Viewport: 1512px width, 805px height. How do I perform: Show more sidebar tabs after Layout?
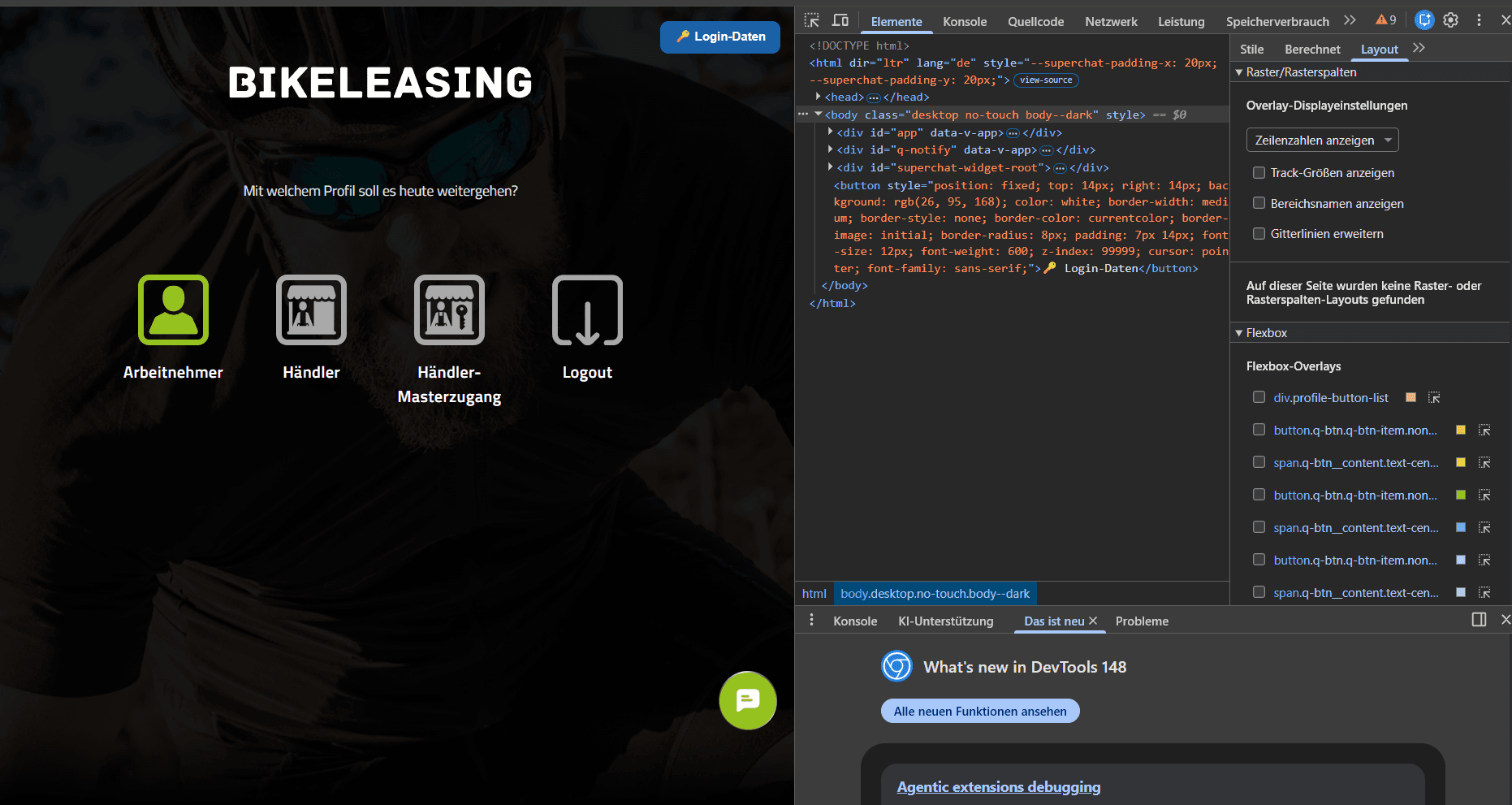(1419, 48)
